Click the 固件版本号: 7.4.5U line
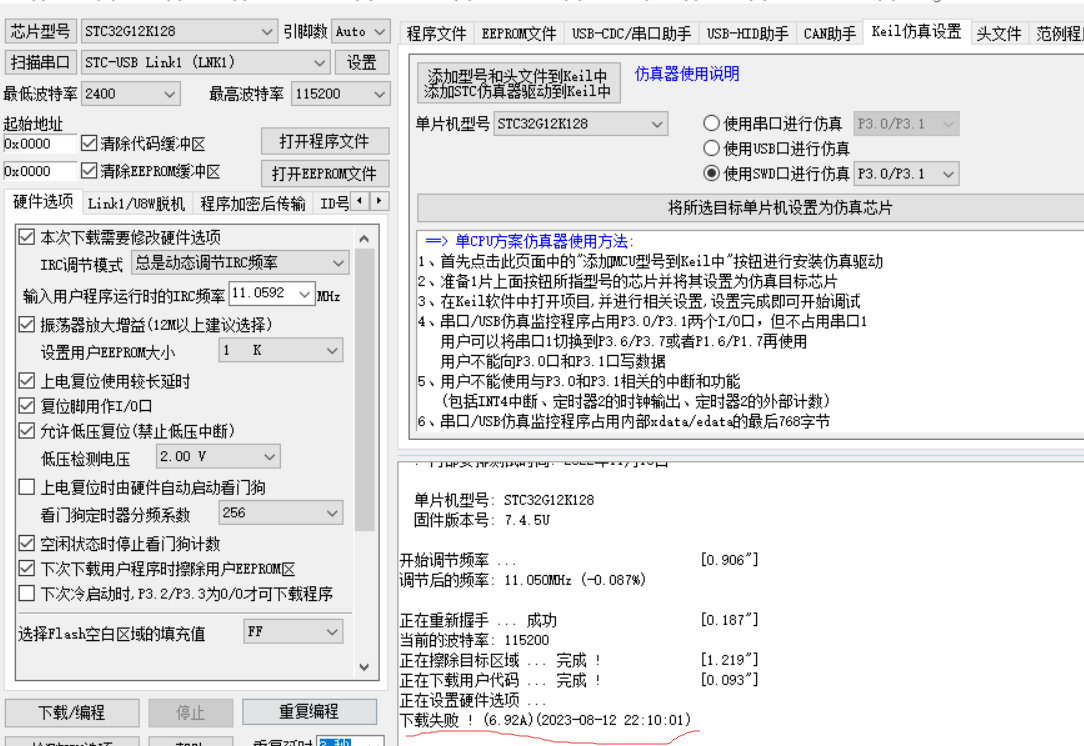Screen dimensions: 1084x746 482,520
